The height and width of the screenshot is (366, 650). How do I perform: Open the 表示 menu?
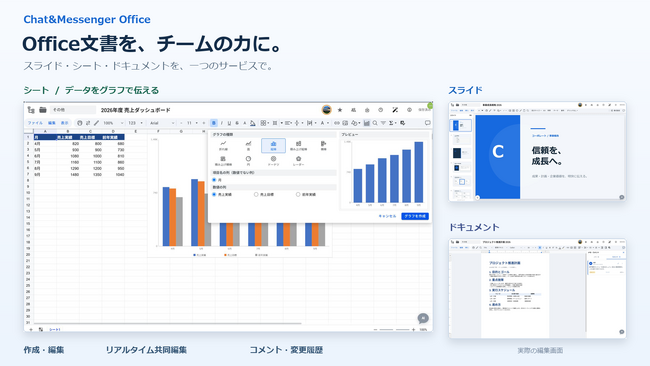pos(65,123)
